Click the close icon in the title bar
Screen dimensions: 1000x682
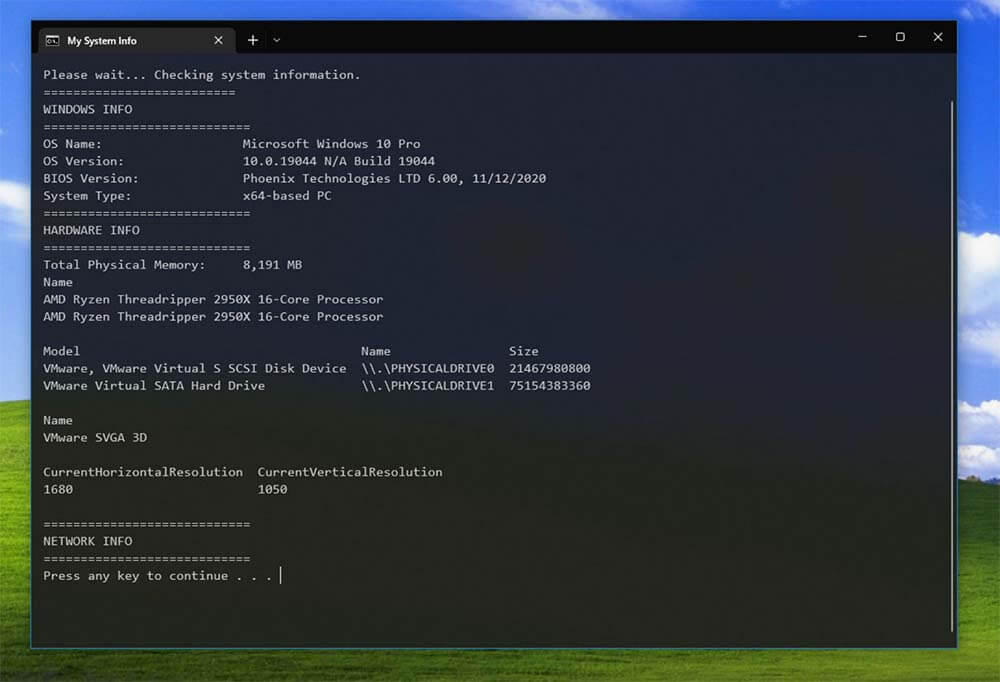click(937, 37)
